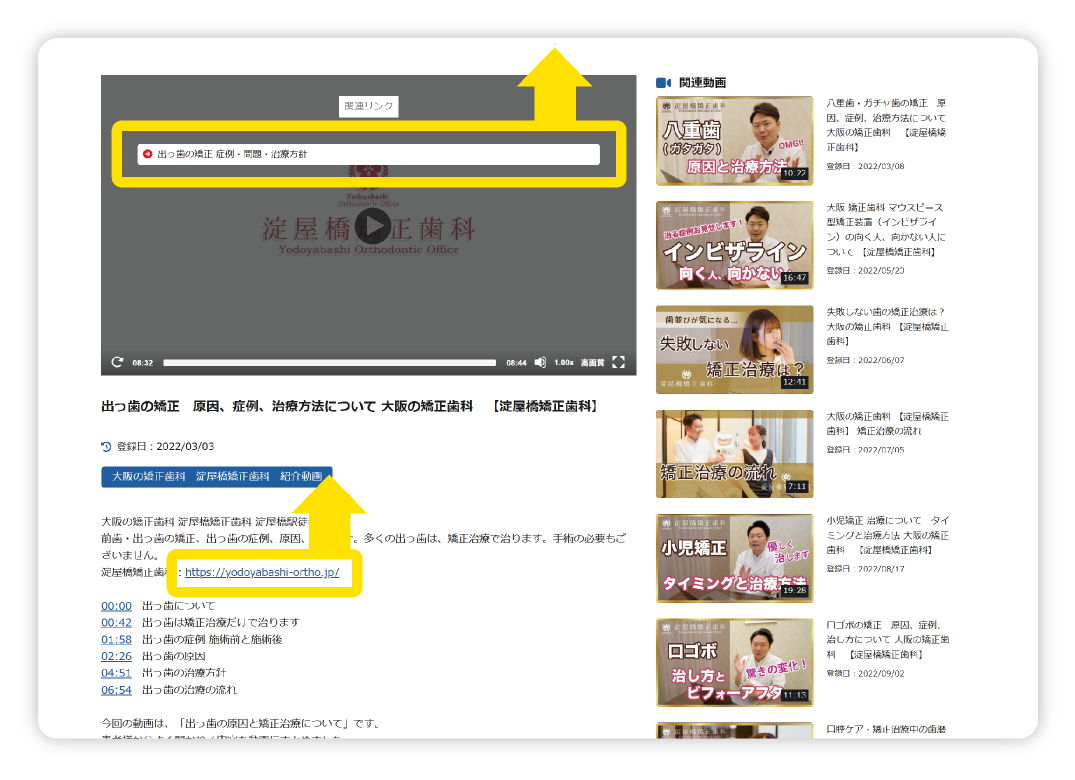The image size is (1075, 780).
Task: Click the 大阪の矯正歯科 淀屋橋矯正歯科 紹介動画 tag
Action: [216, 477]
